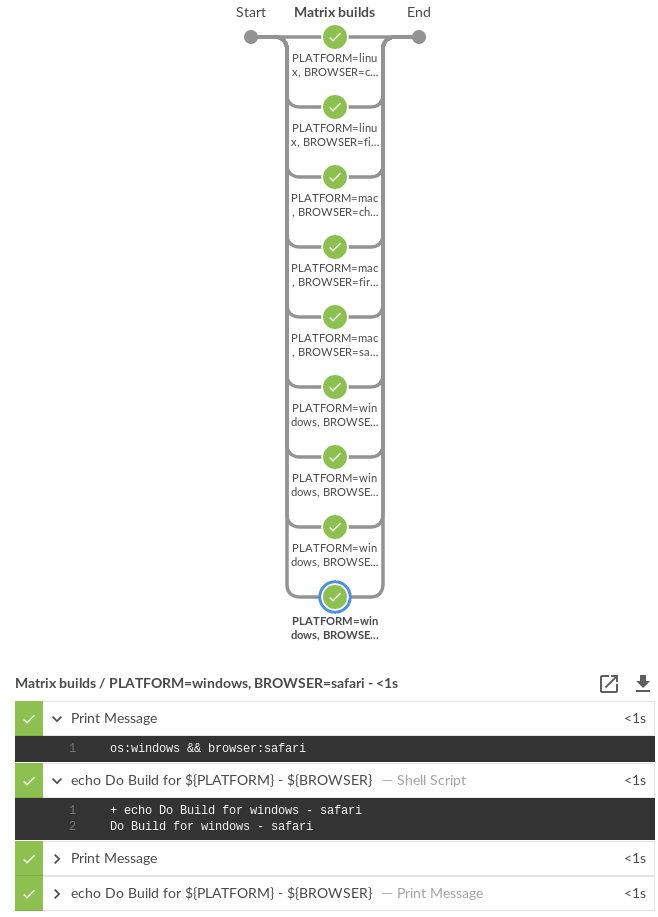The image size is (658, 917).
Task: Select the PLATFORM=linux, BROWSER=chrome matrix node
Action: point(335,37)
